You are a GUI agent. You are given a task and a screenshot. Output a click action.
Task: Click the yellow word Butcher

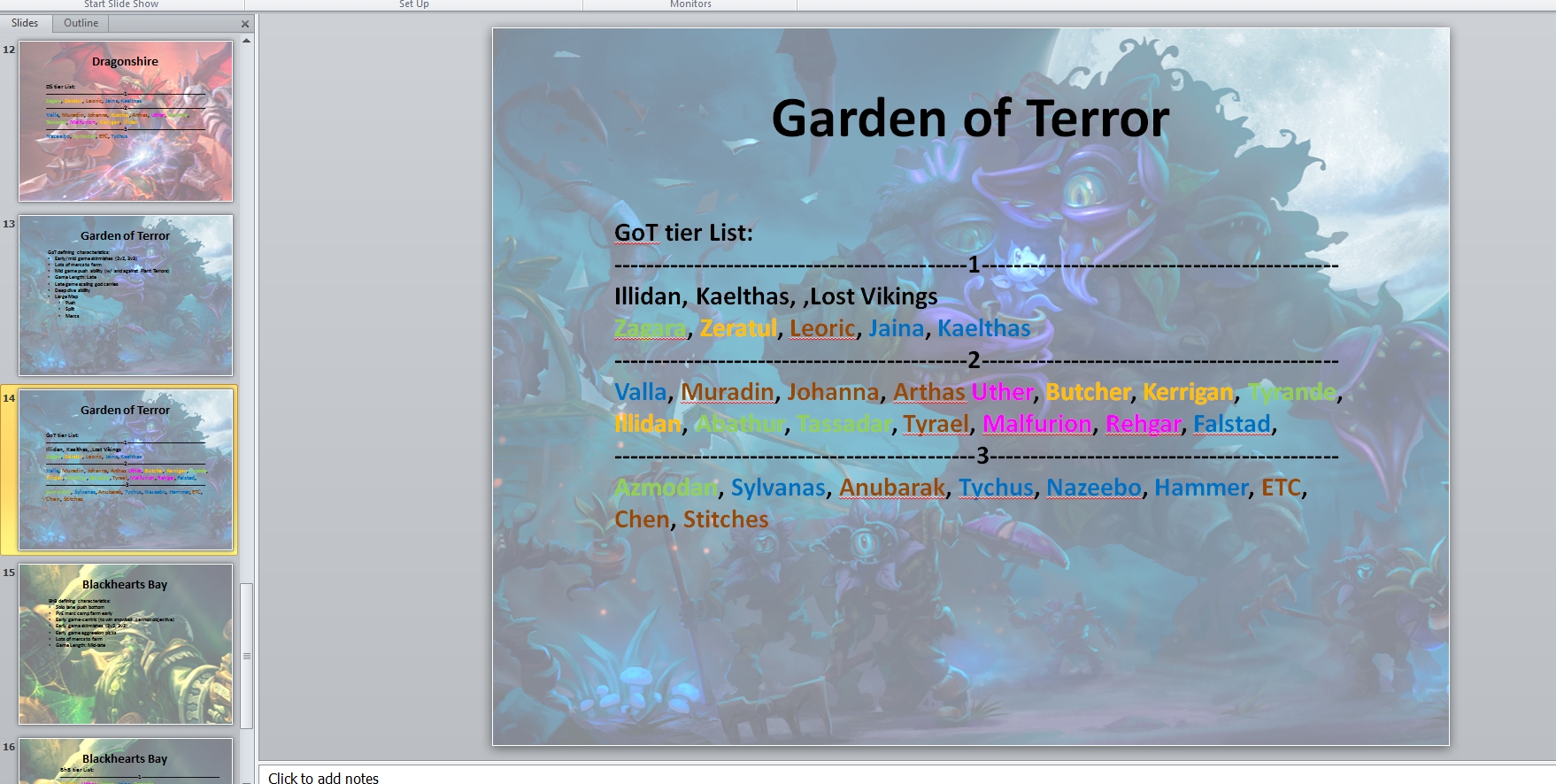(1088, 392)
